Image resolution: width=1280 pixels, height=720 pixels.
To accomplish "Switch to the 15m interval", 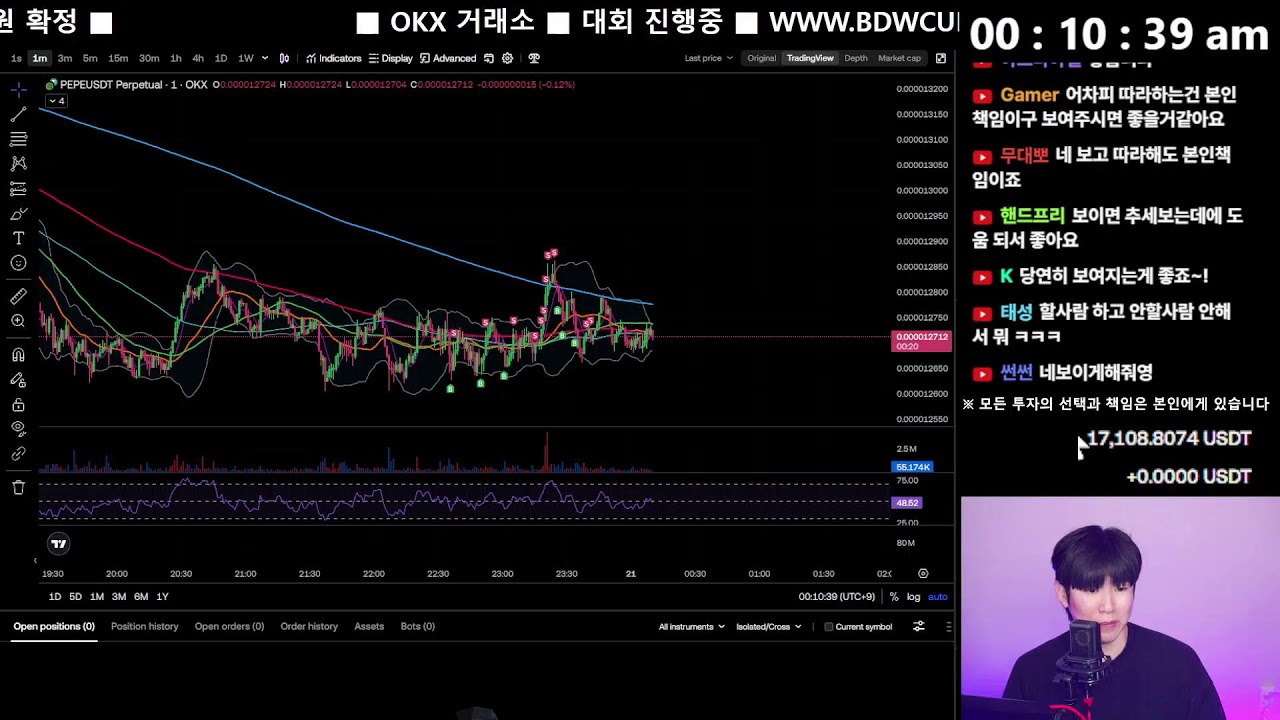I will (118, 58).
